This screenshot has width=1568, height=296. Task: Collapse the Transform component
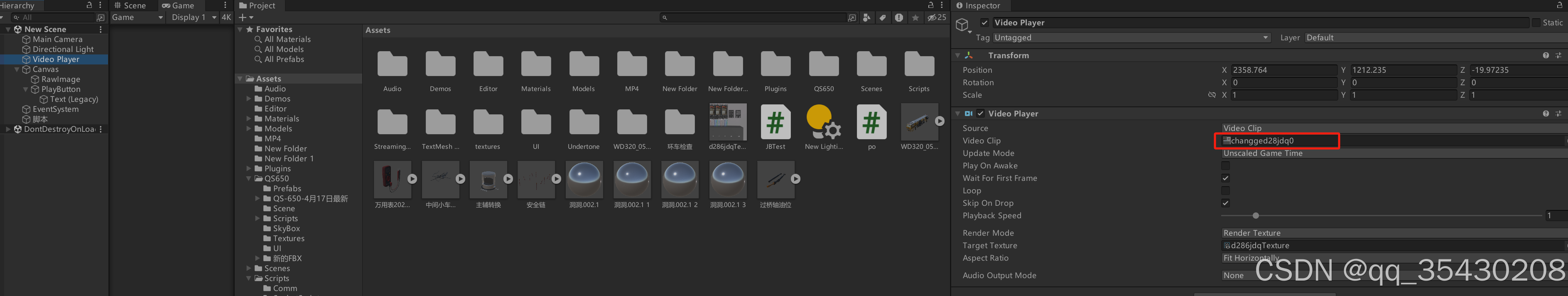tap(958, 55)
